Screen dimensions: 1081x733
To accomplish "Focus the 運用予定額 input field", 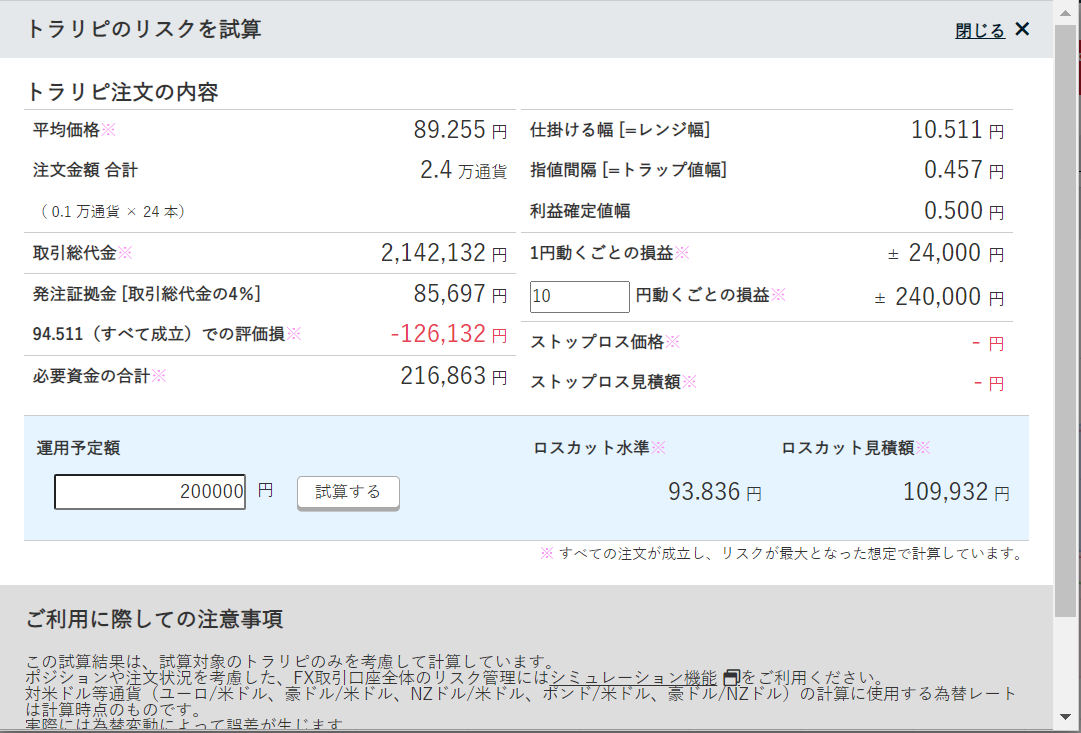I will pyautogui.click(x=150, y=492).
